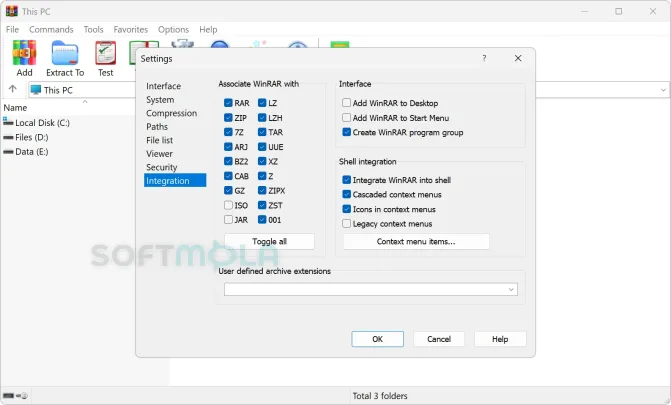The height and width of the screenshot is (405, 671).
Task: Click the Settings dialog help question mark
Action: coord(484,58)
